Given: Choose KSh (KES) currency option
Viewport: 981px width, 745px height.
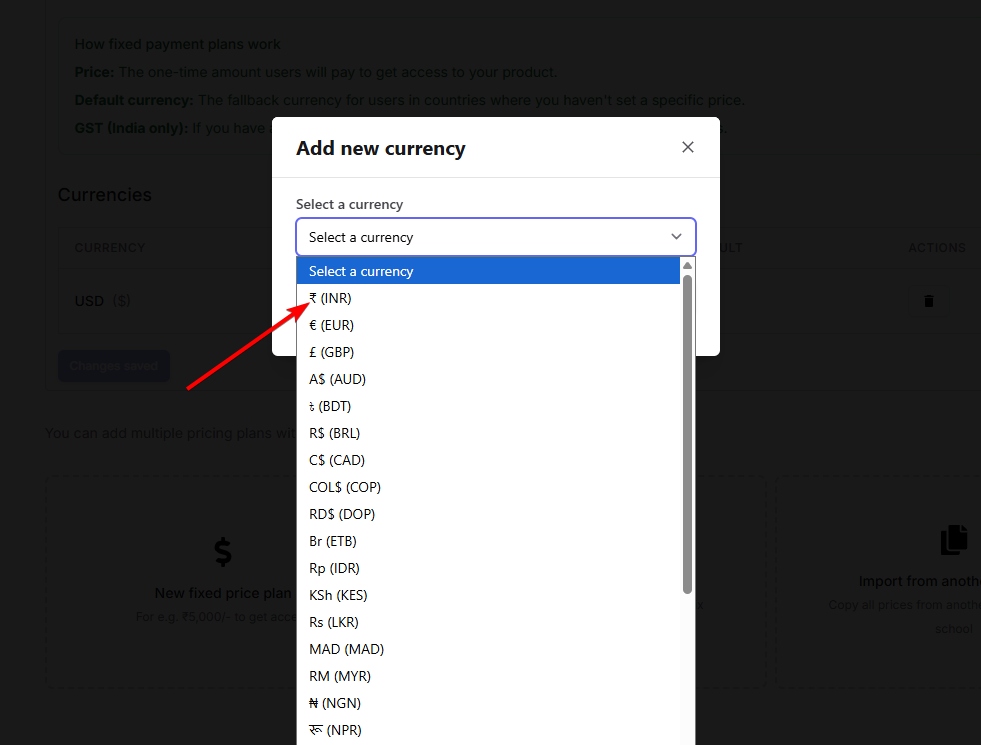Looking at the screenshot, I should 338,595.
